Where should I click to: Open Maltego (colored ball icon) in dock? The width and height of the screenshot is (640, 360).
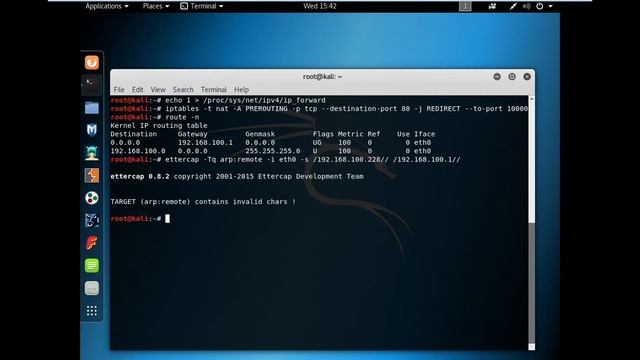tap(92, 198)
